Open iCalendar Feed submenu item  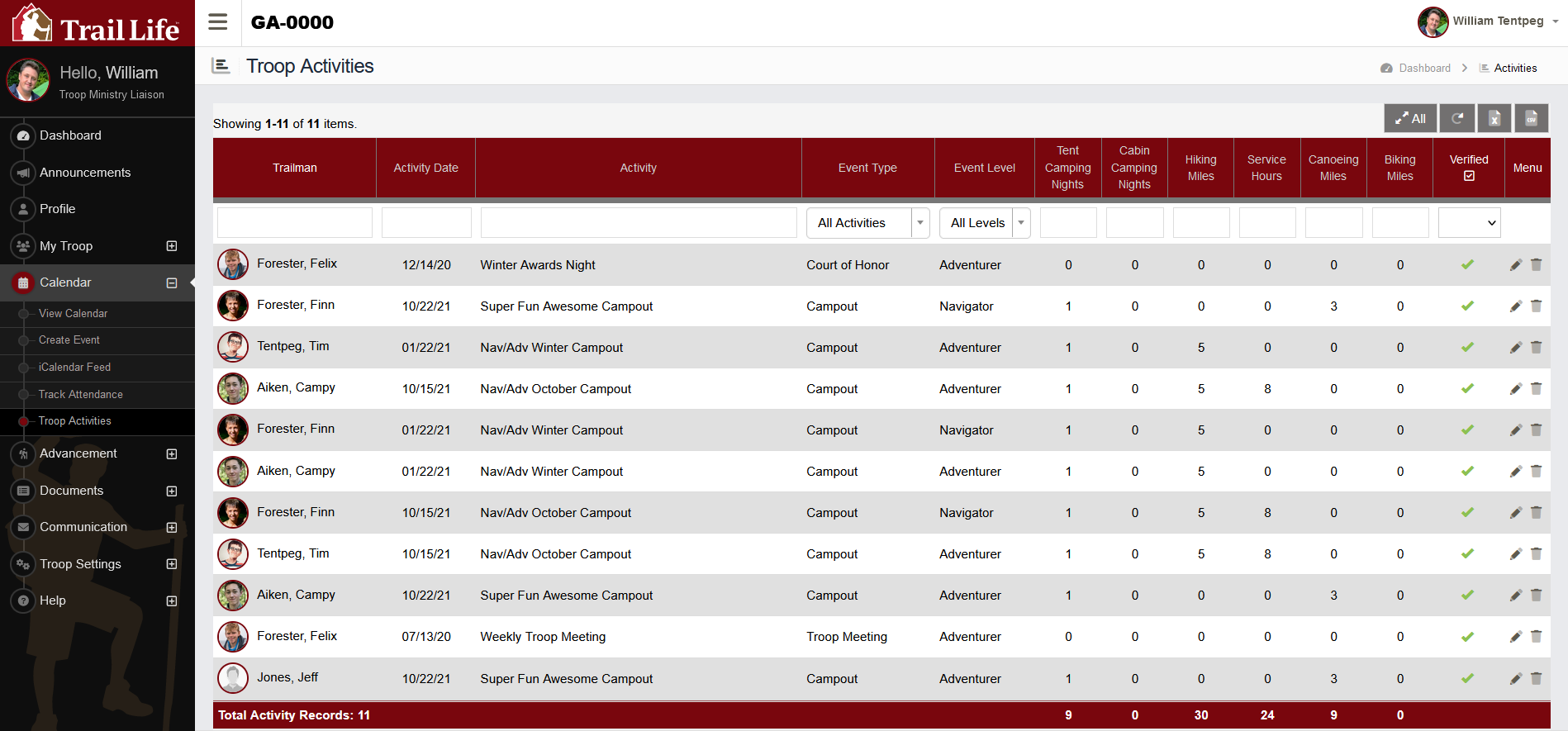coord(74,368)
